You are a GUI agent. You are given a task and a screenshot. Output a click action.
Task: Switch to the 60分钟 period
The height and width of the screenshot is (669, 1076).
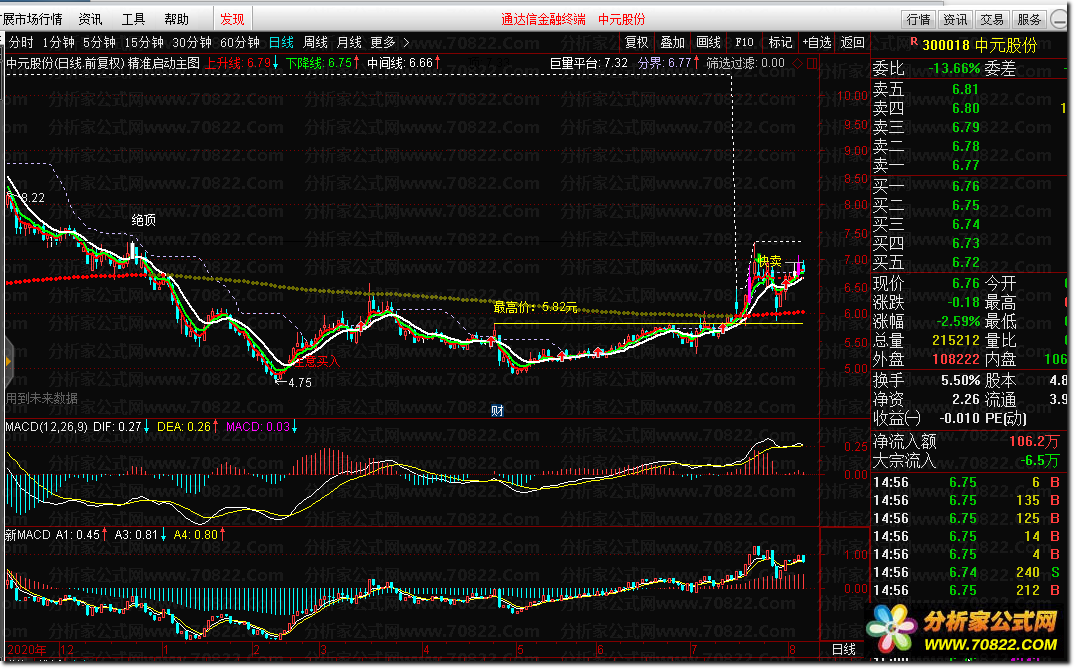pos(240,43)
